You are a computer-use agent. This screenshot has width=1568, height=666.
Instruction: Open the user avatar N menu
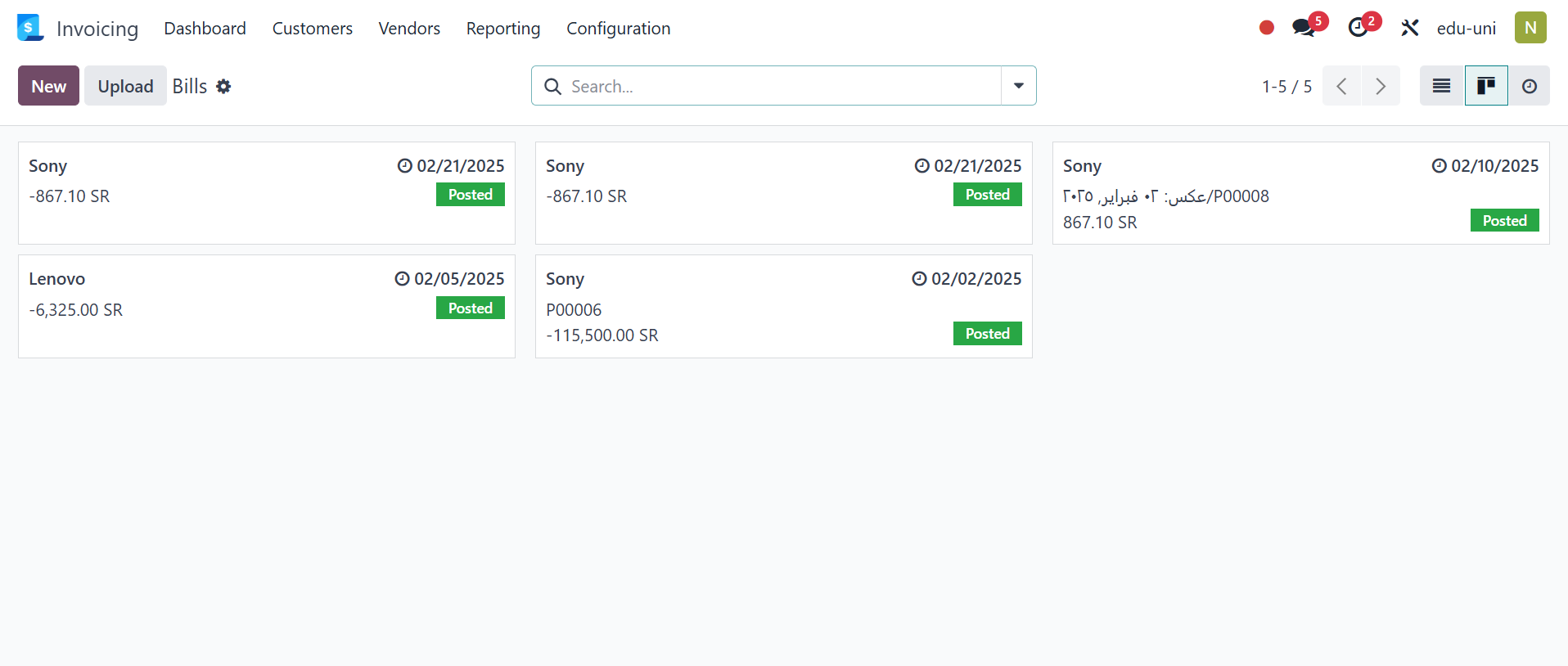pyautogui.click(x=1530, y=28)
